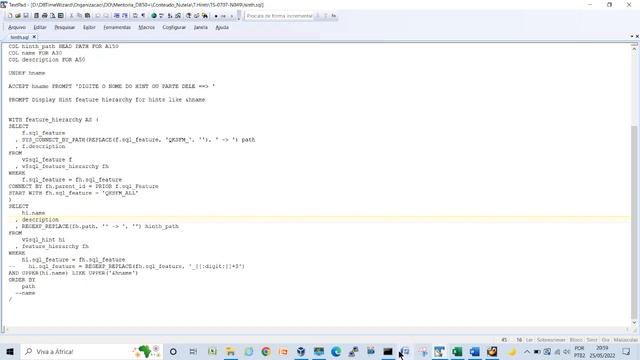Click the scroll-down arrow of the editor

[x=634, y=322]
